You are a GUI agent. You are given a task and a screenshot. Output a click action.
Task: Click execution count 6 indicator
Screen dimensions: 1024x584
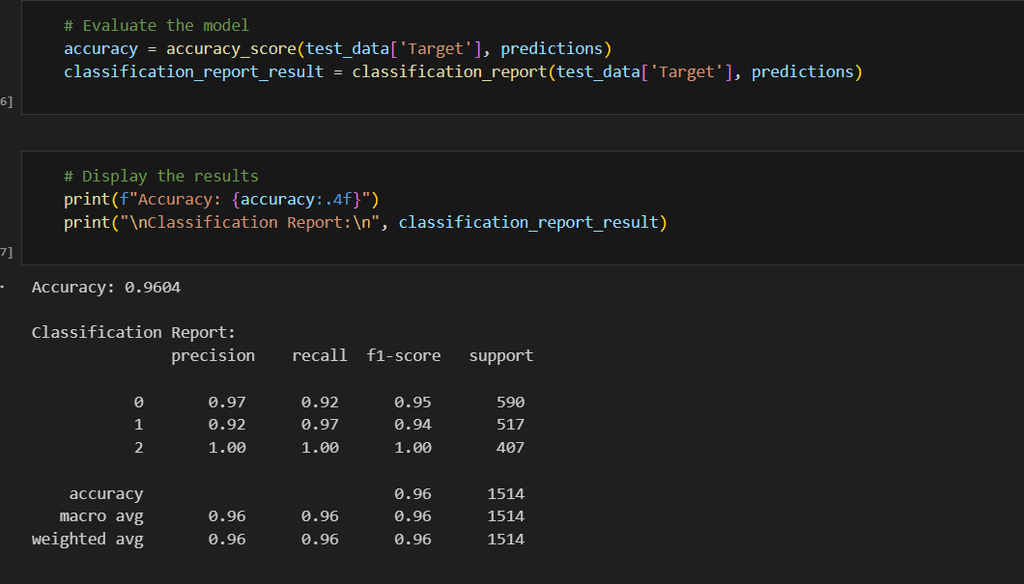pyautogui.click(x=6, y=102)
